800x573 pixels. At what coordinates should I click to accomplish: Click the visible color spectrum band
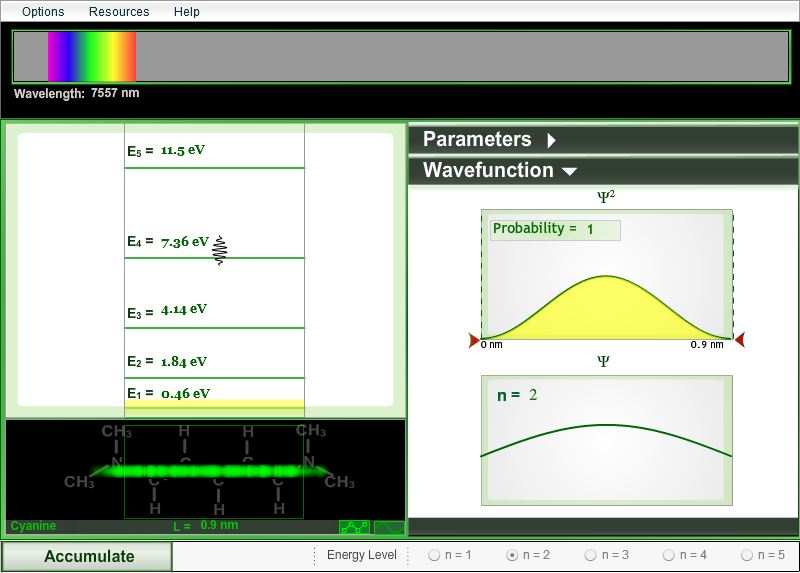(91, 57)
